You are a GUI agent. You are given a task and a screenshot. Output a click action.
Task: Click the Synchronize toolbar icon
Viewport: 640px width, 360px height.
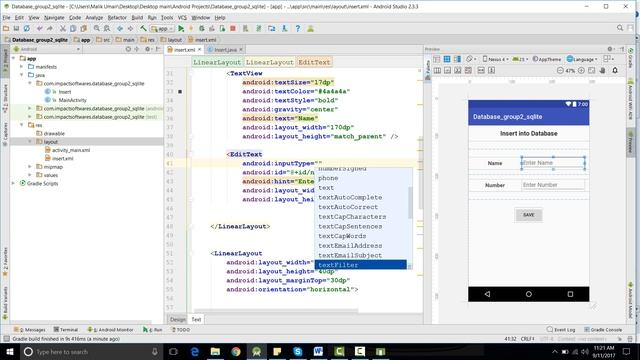click(27, 29)
